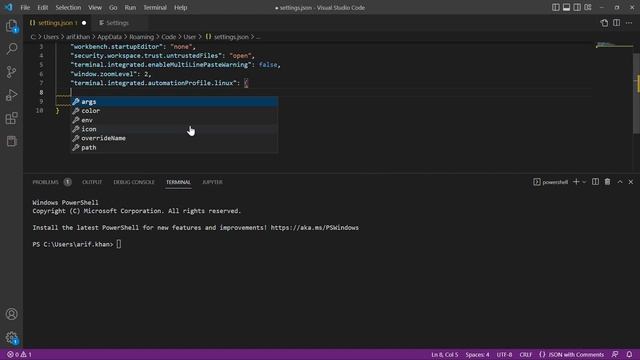This screenshot has height=360, width=640.
Task: Select the powershell terminal label
Action: pyautogui.click(x=551, y=182)
